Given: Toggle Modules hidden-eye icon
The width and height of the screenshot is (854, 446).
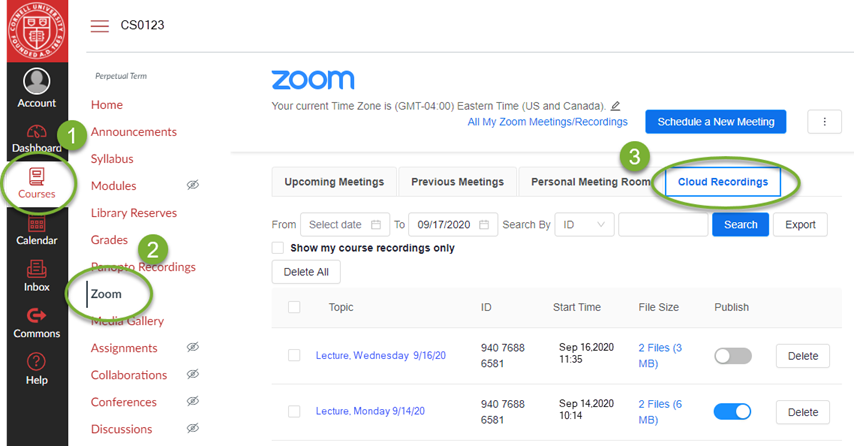Looking at the screenshot, I should (x=193, y=185).
